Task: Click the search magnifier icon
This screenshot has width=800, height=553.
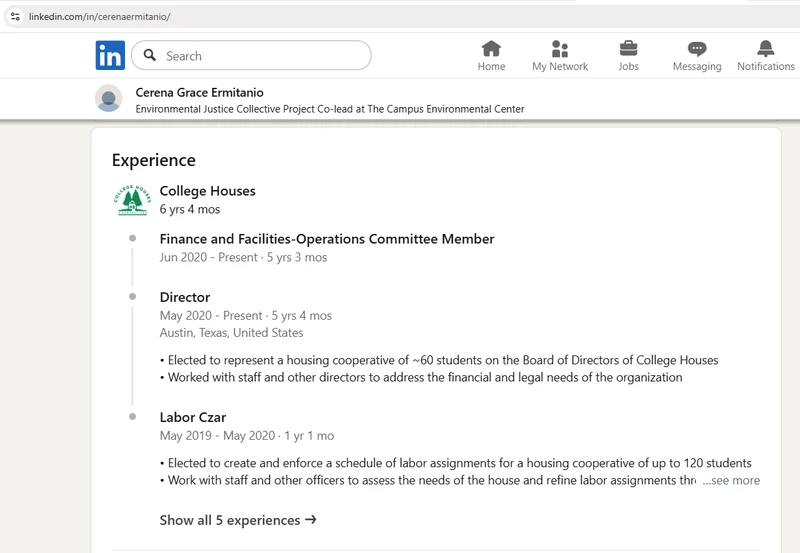Action: (x=150, y=56)
